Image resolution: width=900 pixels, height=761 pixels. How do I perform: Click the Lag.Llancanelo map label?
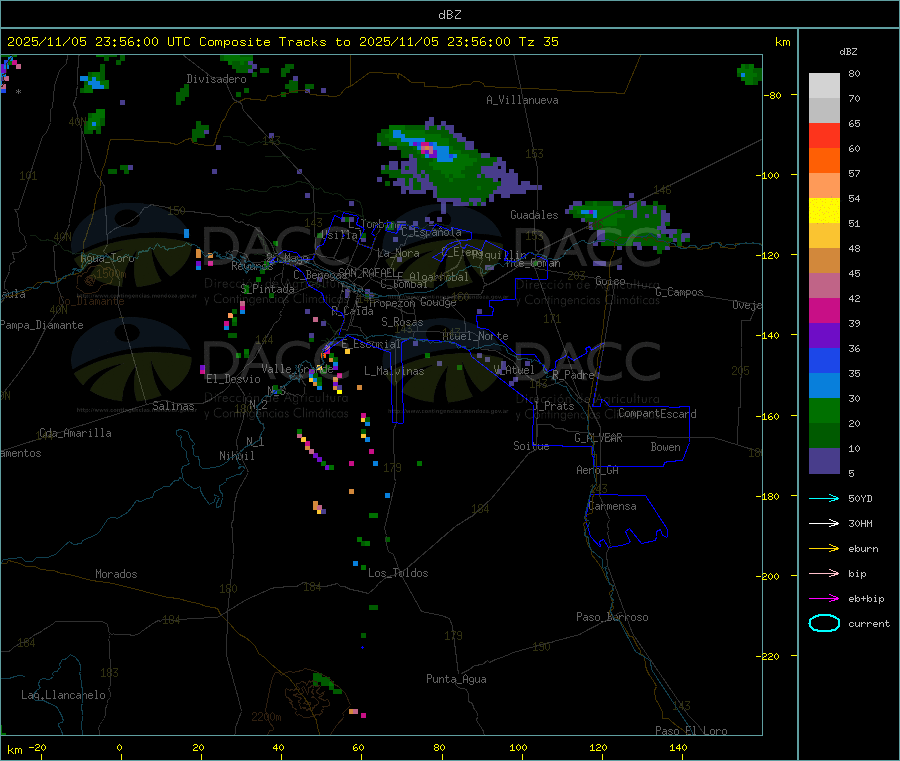point(63,695)
